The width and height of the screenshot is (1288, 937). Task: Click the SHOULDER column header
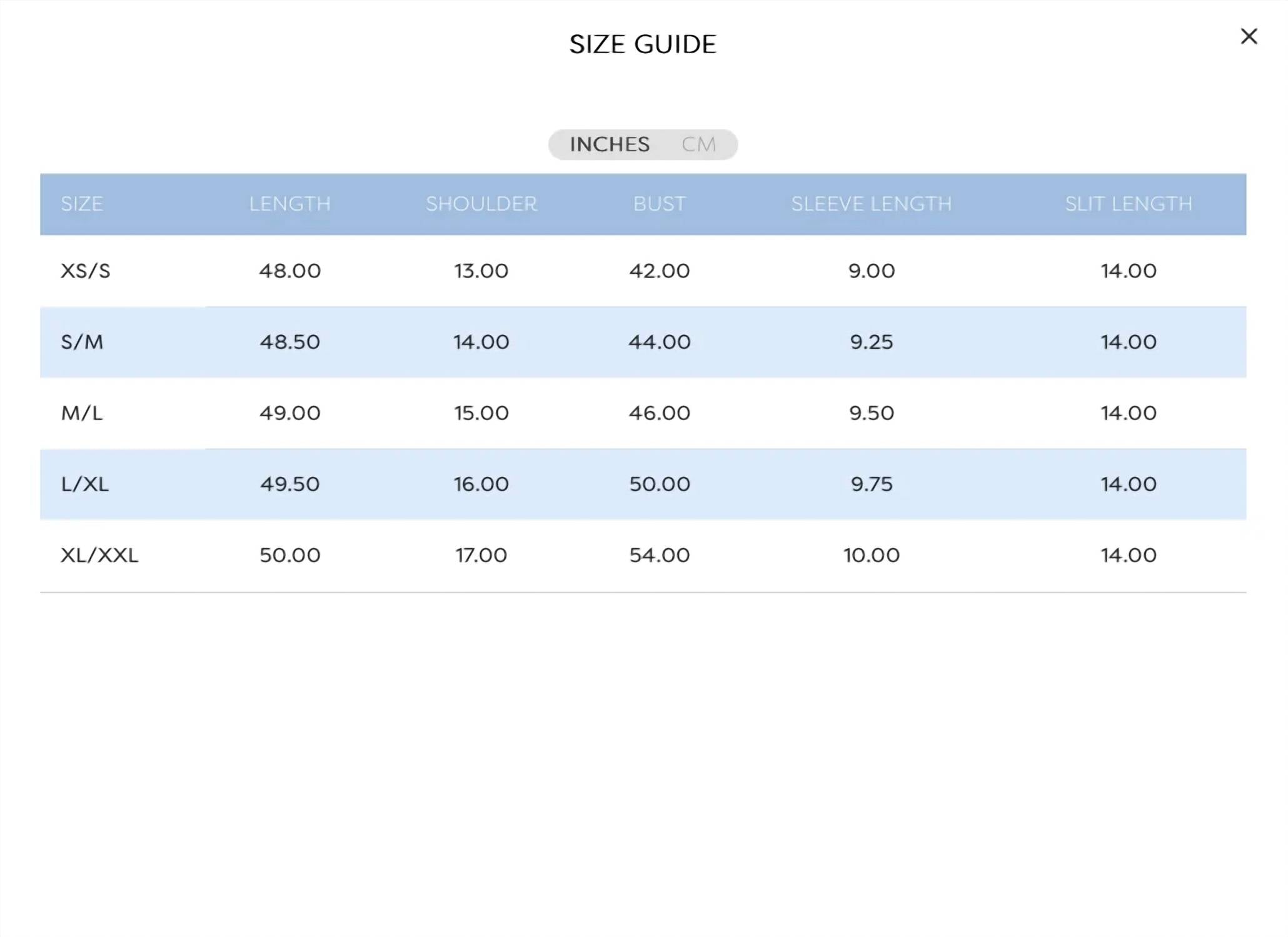[481, 204]
